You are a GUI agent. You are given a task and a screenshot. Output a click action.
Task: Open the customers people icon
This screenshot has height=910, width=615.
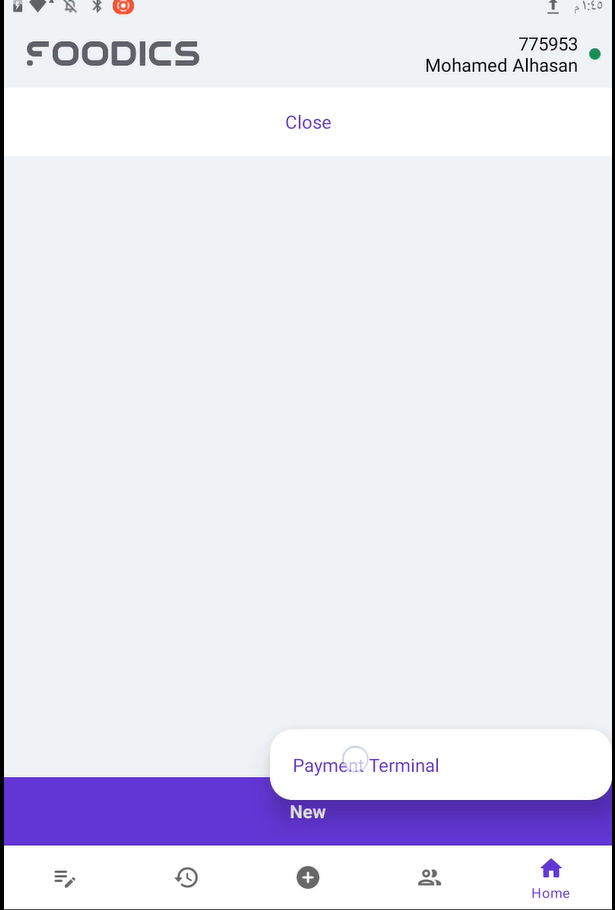429,878
